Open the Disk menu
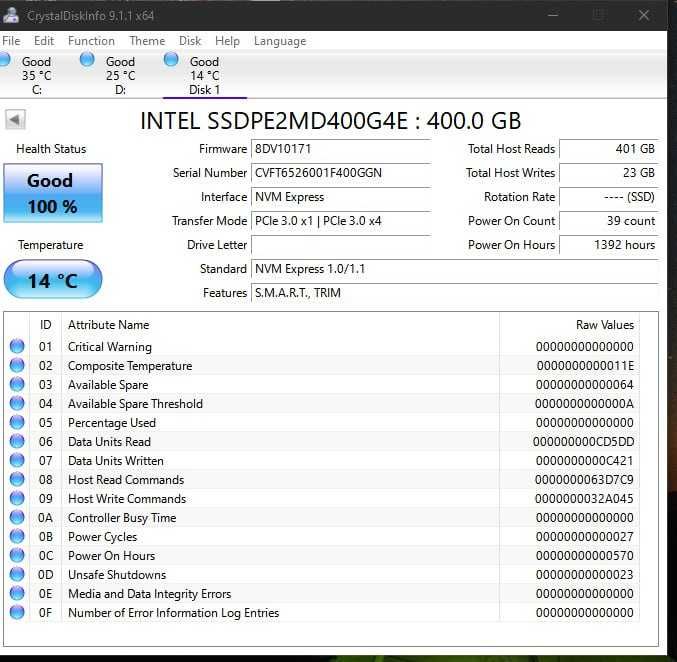 190,41
